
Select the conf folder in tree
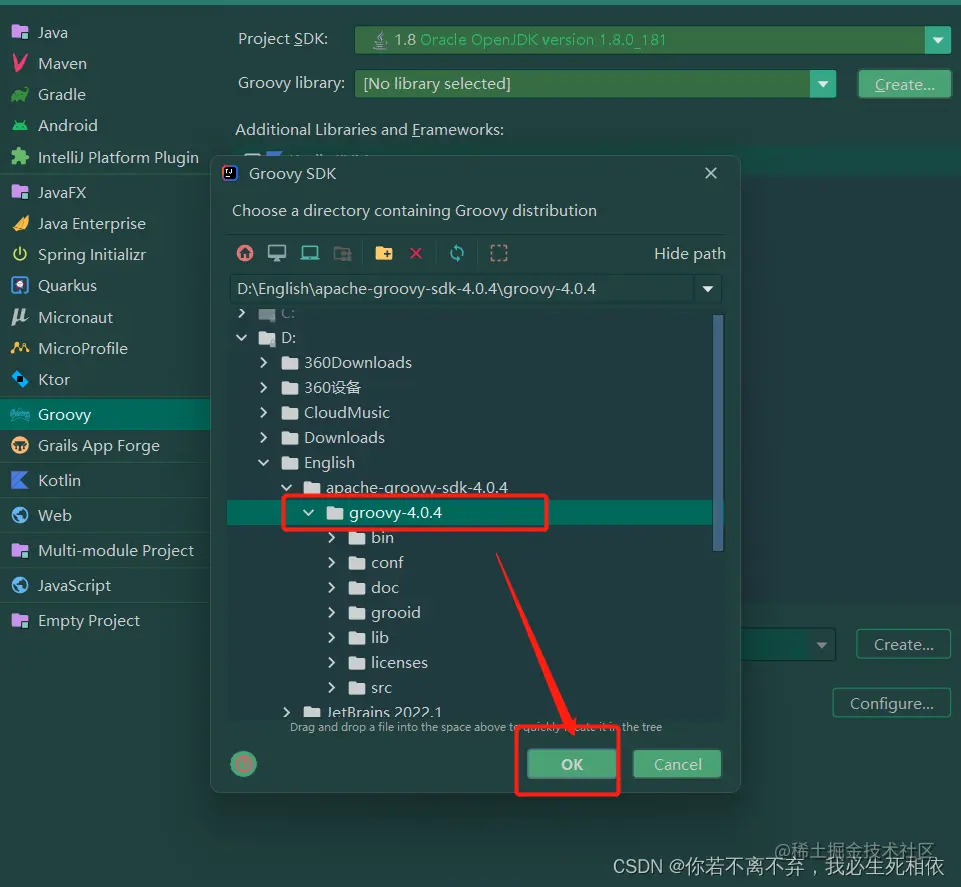pos(387,563)
